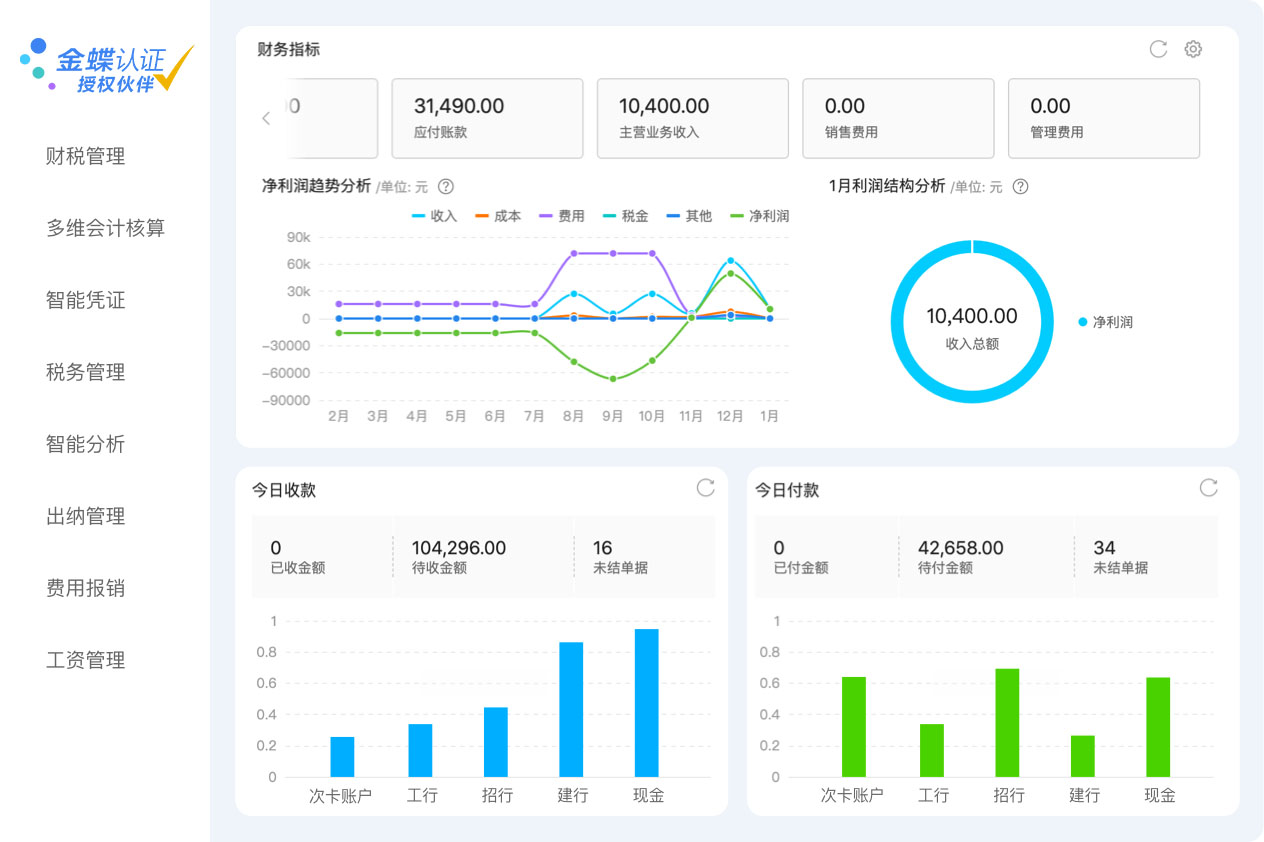Click the 现金 bar in 今日收款 chart

[647, 703]
